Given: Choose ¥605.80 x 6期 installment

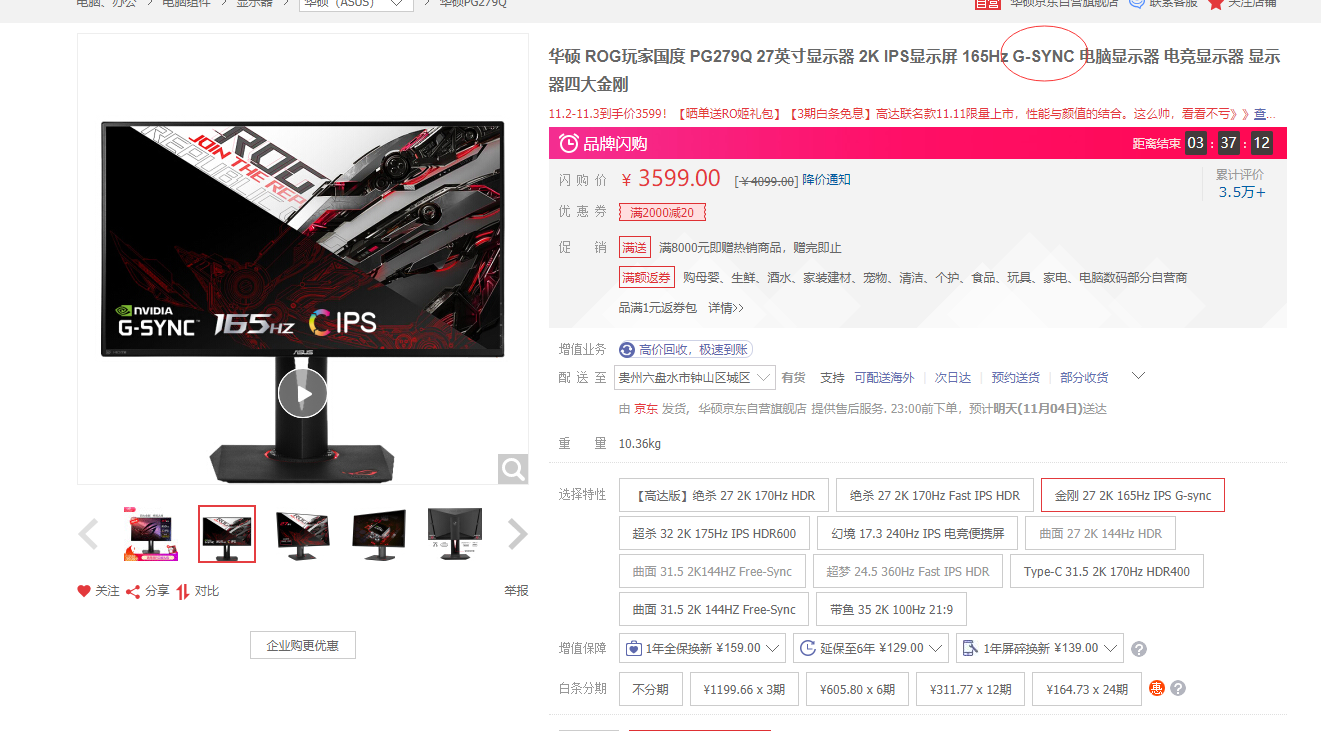Looking at the screenshot, I should (x=857, y=689).
